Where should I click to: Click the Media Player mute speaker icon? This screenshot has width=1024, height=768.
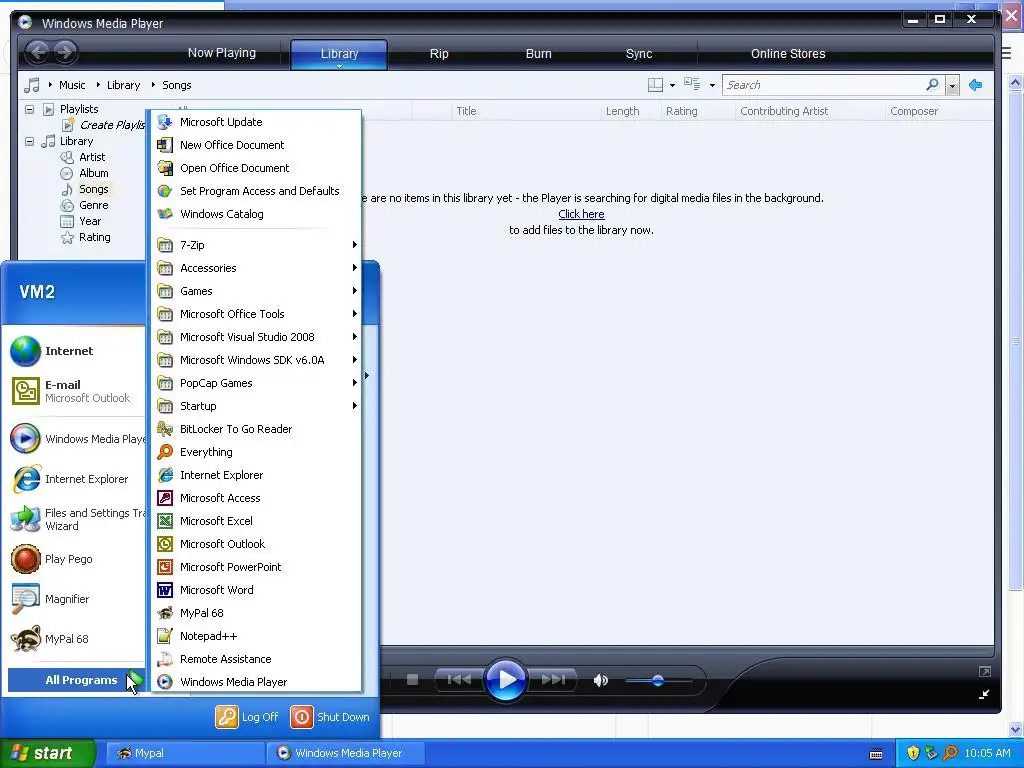pyautogui.click(x=600, y=680)
